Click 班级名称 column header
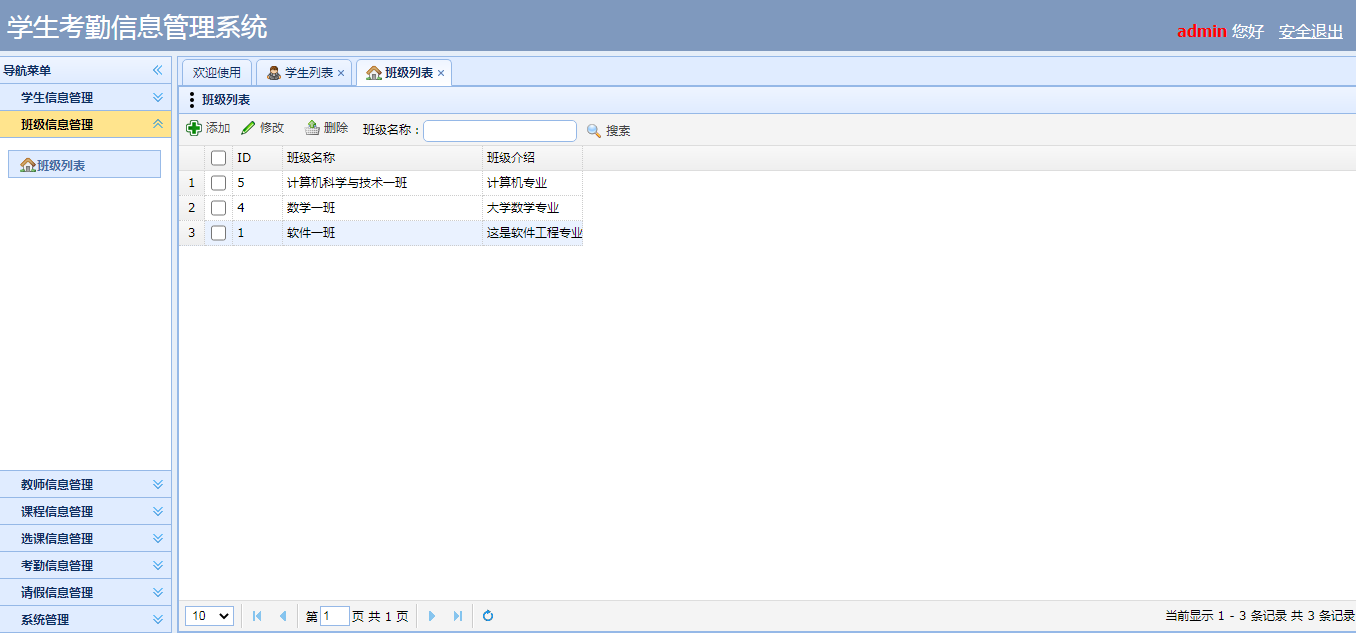Image resolution: width=1356 pixels, height=633 pixels. pyautogui.click(x=382, y=158)
